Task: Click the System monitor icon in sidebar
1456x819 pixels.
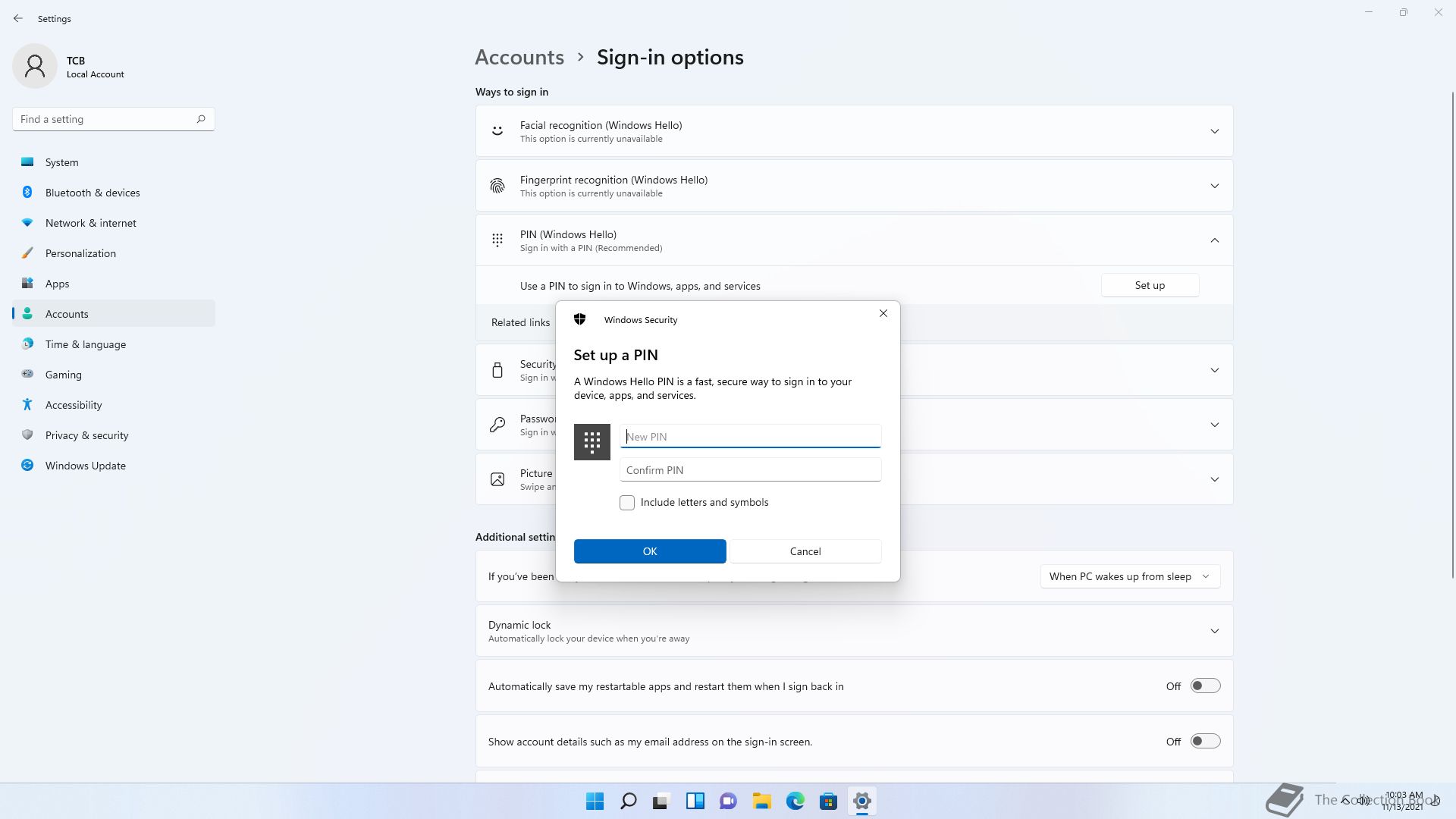Action: click(x=27, y=162)
